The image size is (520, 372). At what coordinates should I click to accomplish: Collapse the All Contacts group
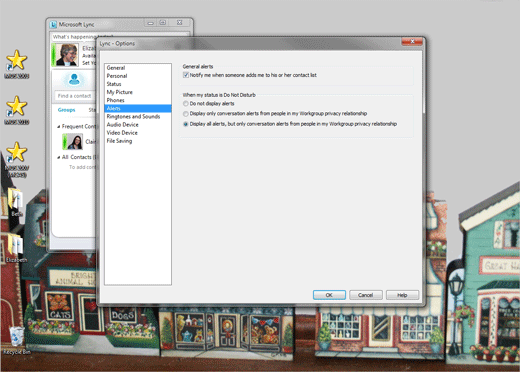point(59,157)
